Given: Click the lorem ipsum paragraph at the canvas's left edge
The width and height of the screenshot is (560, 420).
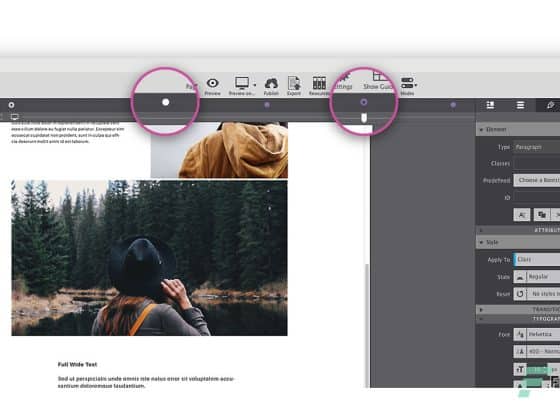Looking at the screenshot, I should (x=68, y=133).
